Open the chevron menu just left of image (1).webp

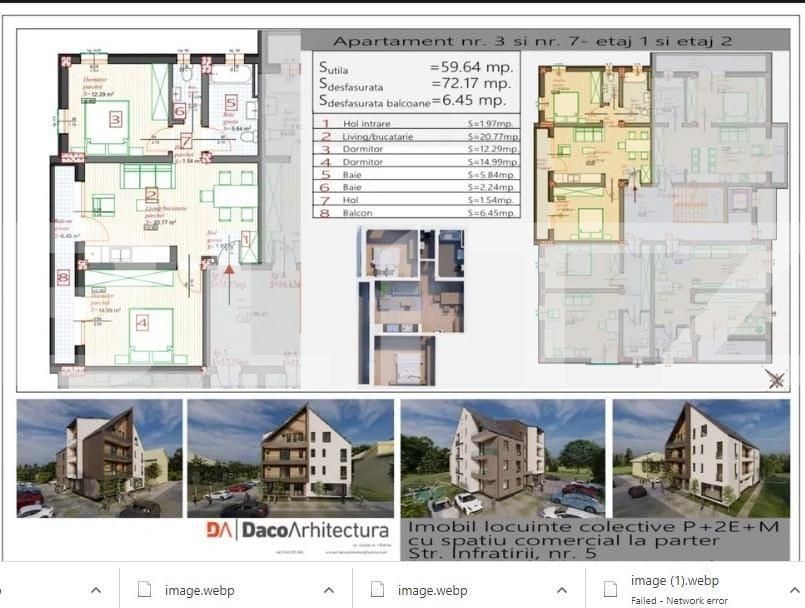click(562, 589)
